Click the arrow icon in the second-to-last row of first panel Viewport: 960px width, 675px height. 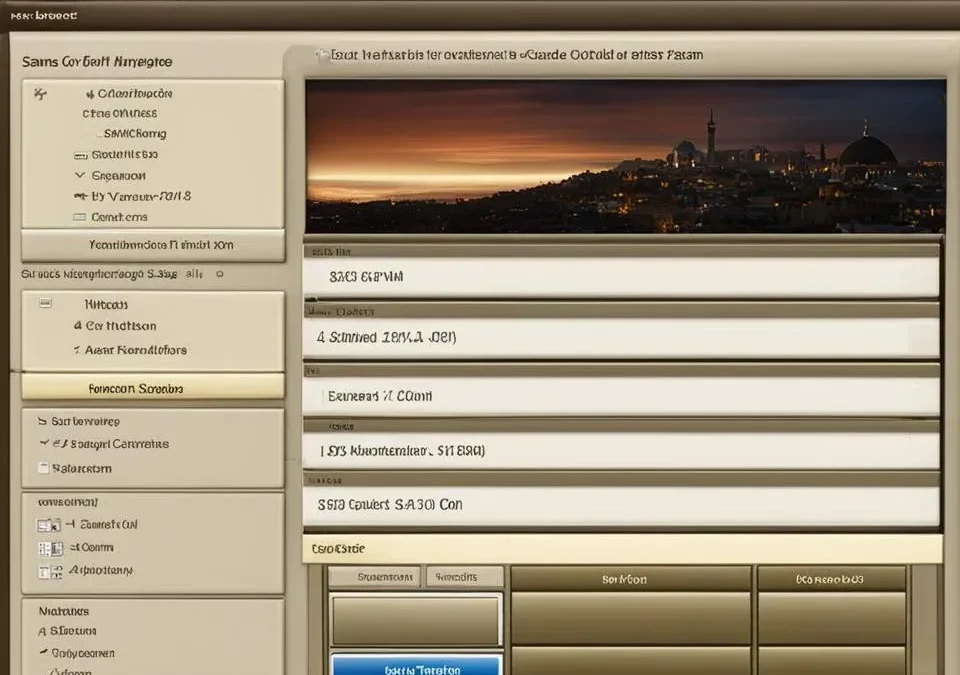coord(81,197)
